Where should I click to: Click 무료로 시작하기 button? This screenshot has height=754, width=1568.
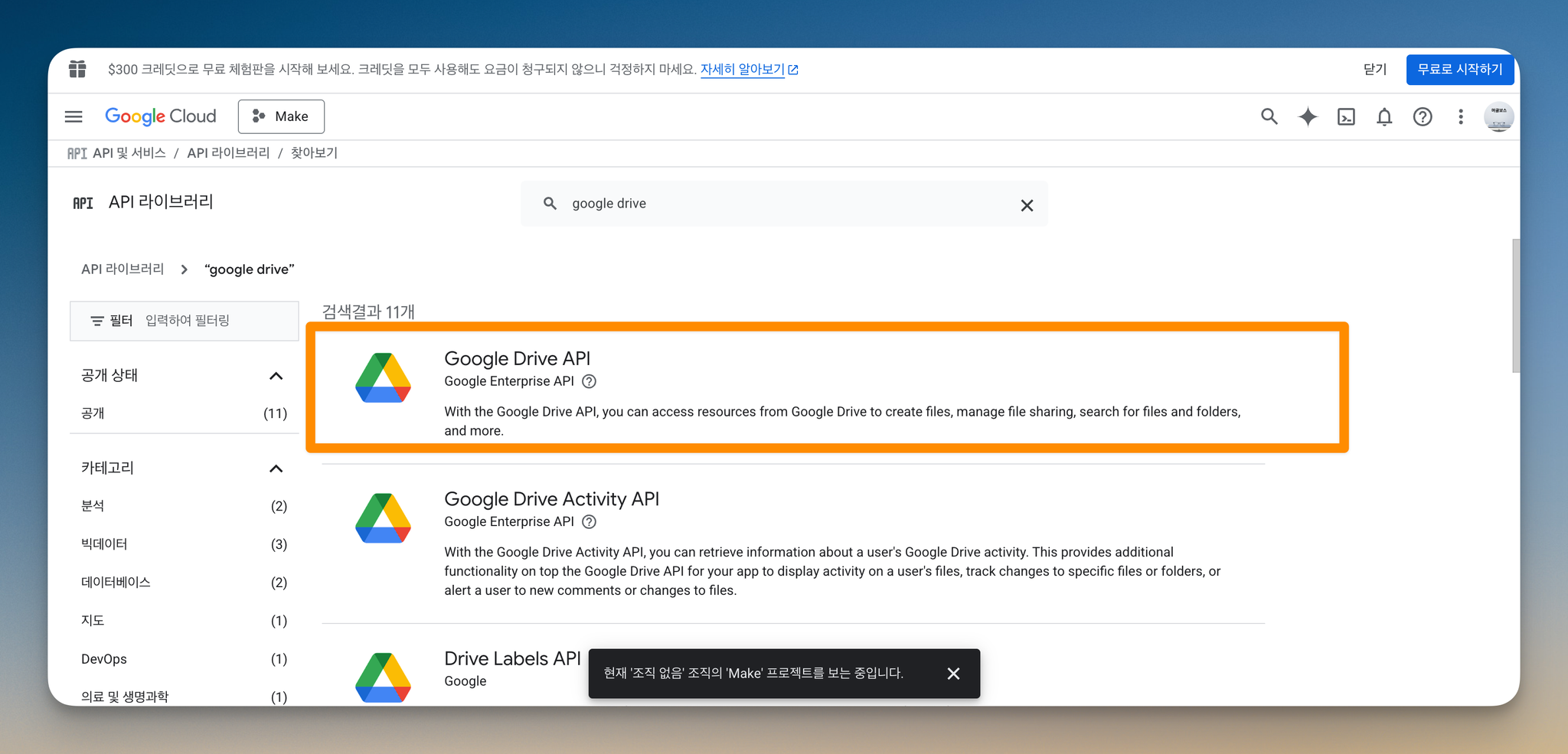pyautogui.click(x=1459, y=70)
